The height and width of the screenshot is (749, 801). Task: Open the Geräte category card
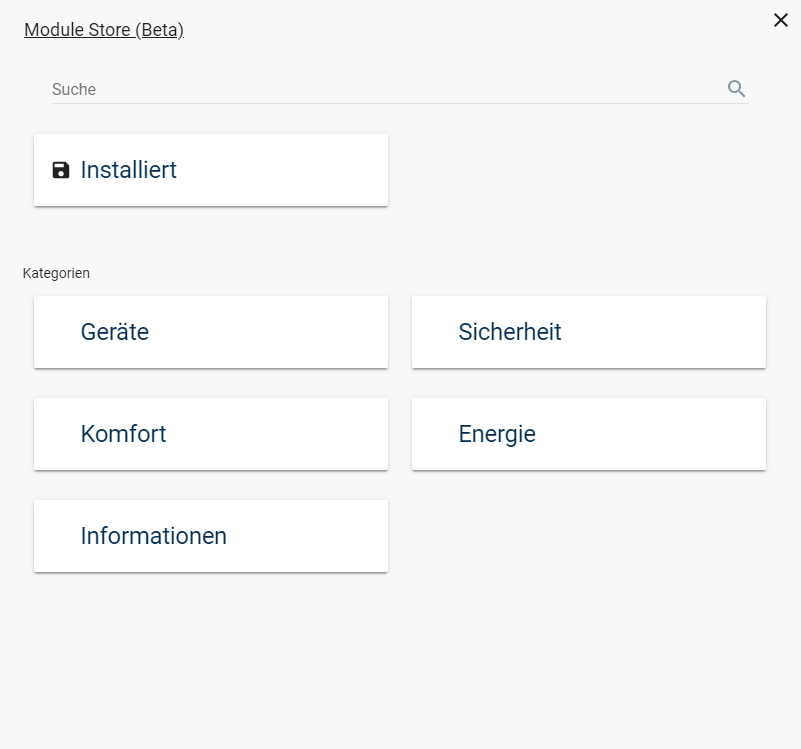[x=210, y=331]
